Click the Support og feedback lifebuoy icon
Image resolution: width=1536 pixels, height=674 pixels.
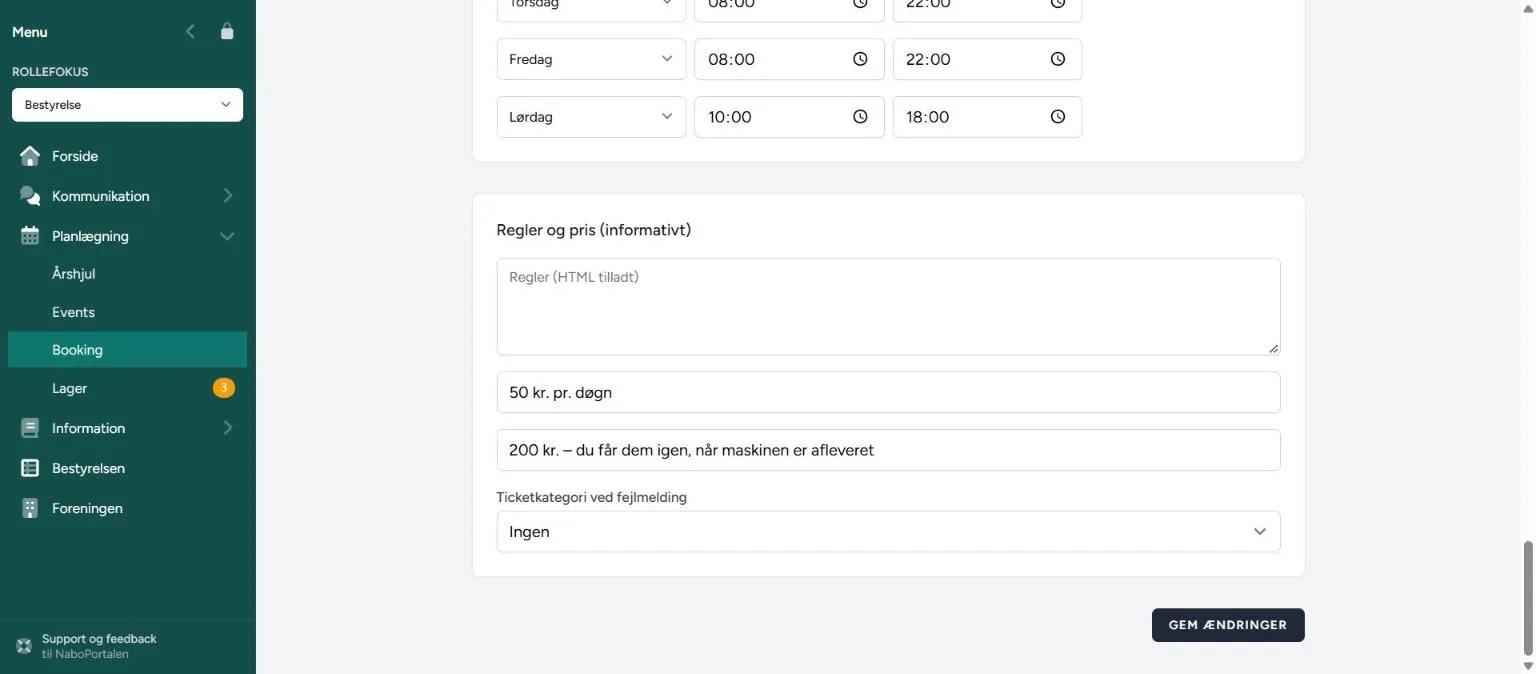(x=24, y=646)
